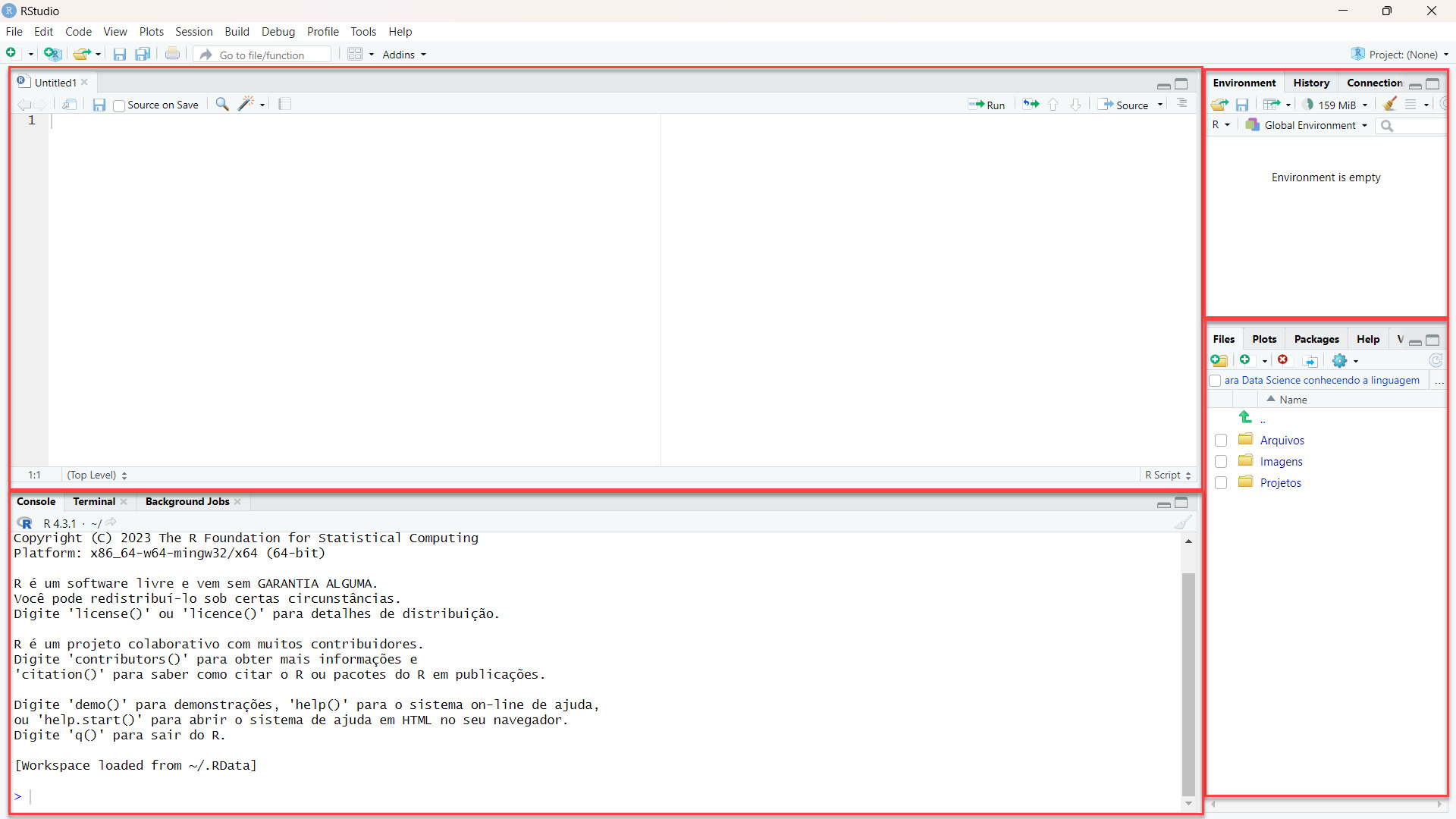This screenshot has width=1456, height=819.
Task: Open the workspace panes layout icon
Action: [x=355, y=54]
